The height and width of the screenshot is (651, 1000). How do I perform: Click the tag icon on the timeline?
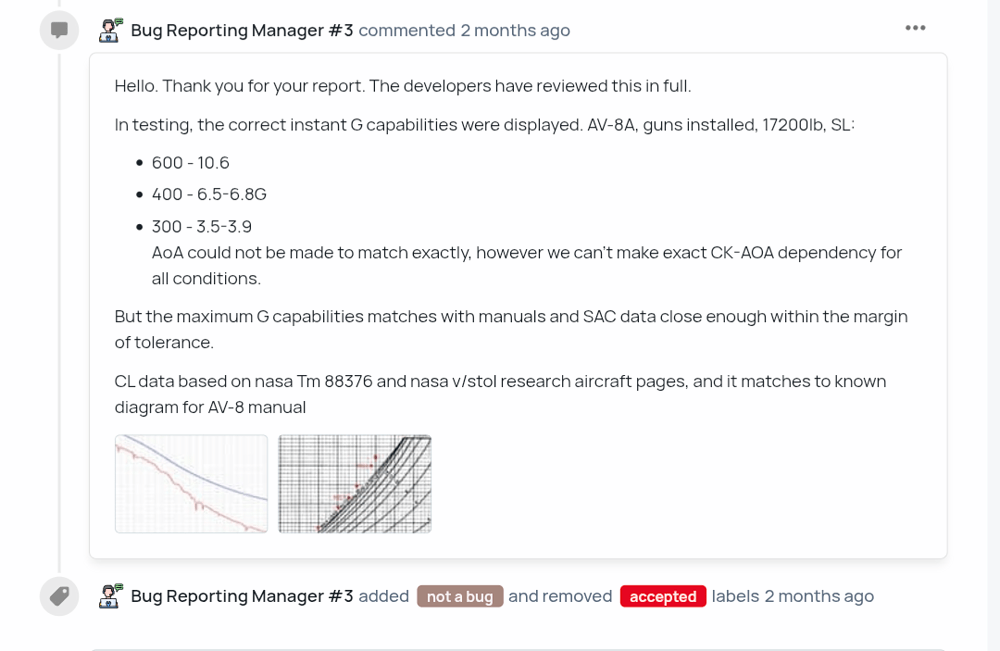coord(59,596)
